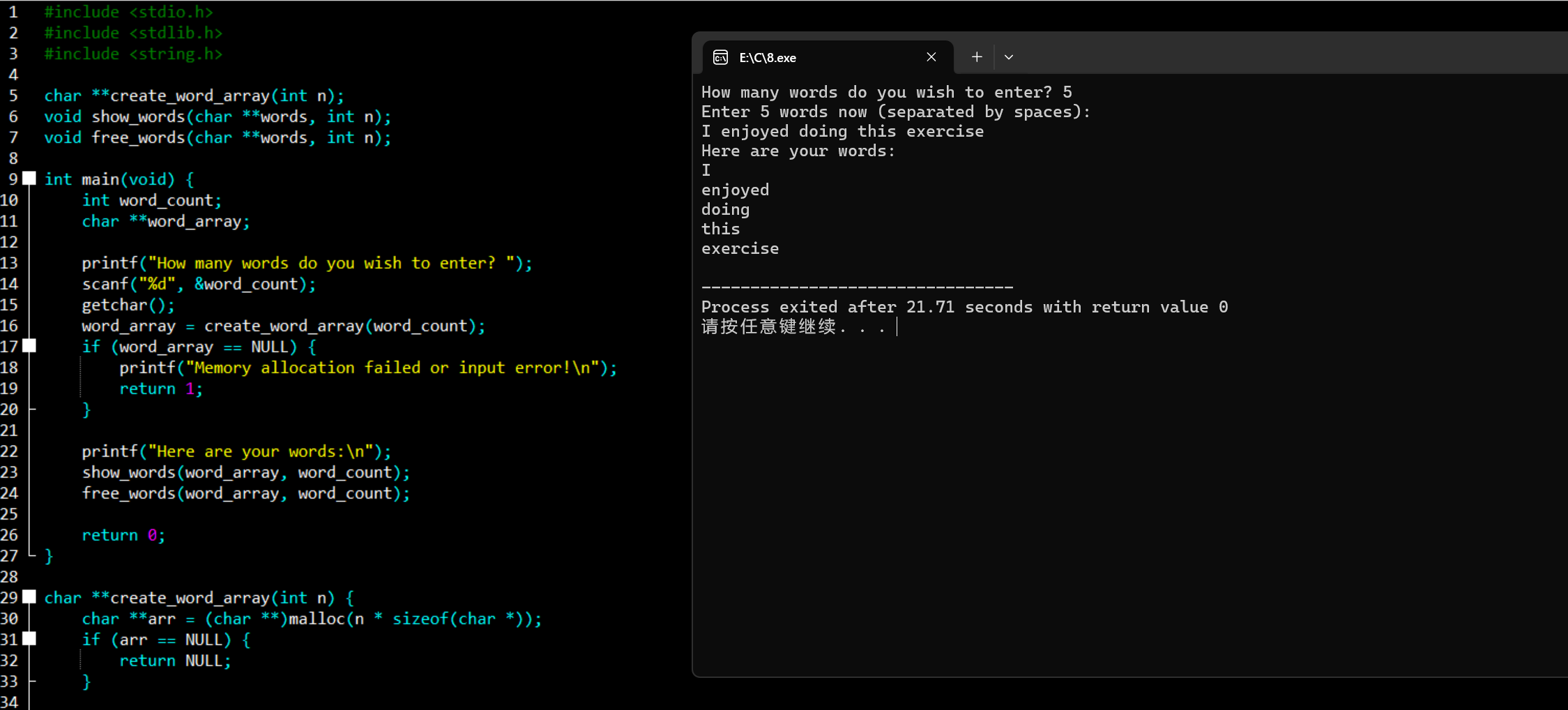Click the show_words call on line 23
The height and width of the screenshot is (710, 1568).
(x=246, y=472)
